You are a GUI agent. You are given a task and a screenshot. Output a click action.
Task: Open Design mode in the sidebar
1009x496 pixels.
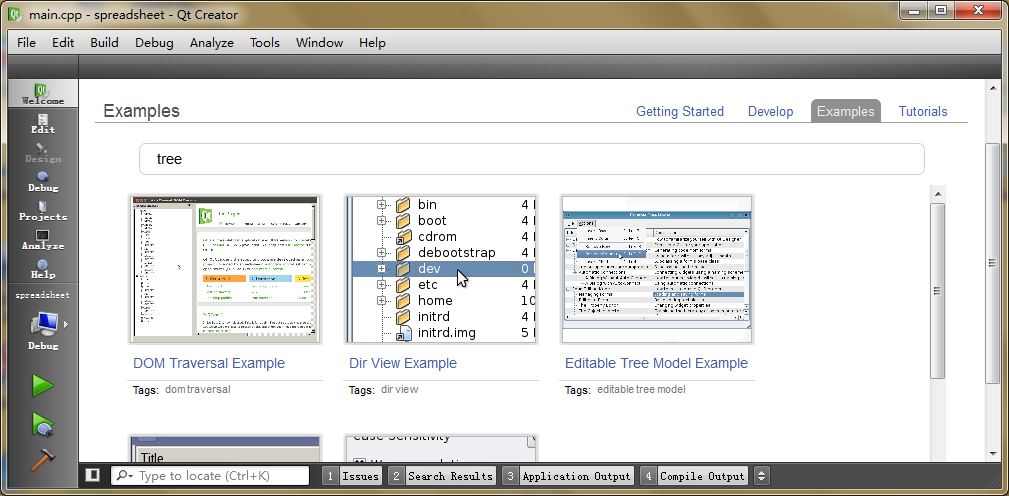click(43, 152)
